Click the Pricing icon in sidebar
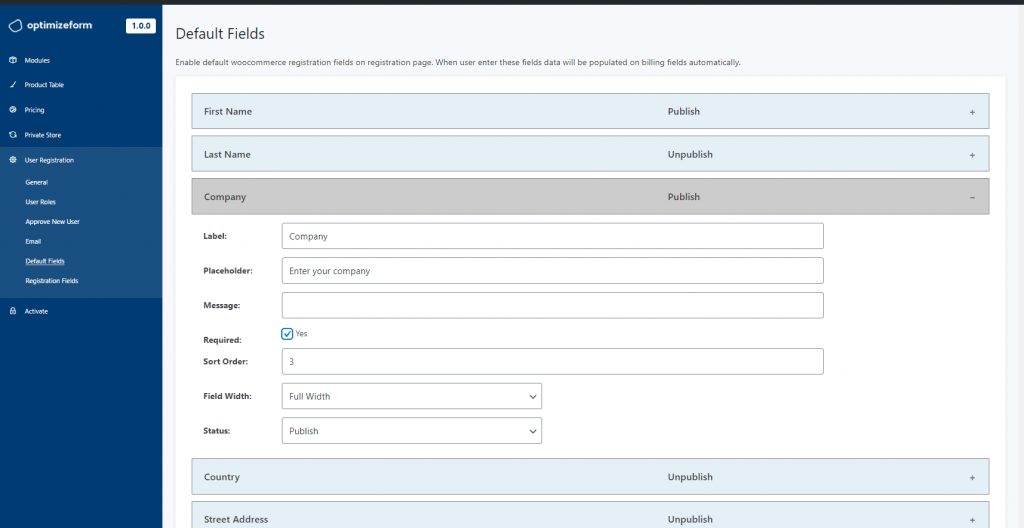This screenshot has width=1024, height=528. [x=12, y=110]
